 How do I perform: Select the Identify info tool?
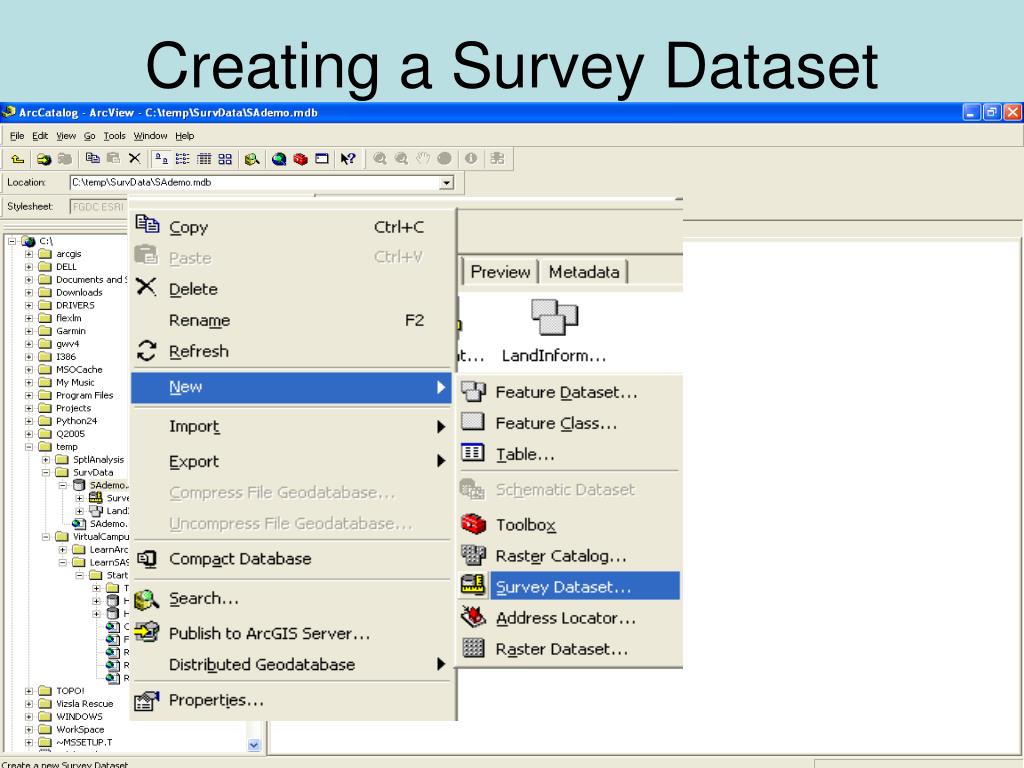pyautogui.click(x=471, y=159)
